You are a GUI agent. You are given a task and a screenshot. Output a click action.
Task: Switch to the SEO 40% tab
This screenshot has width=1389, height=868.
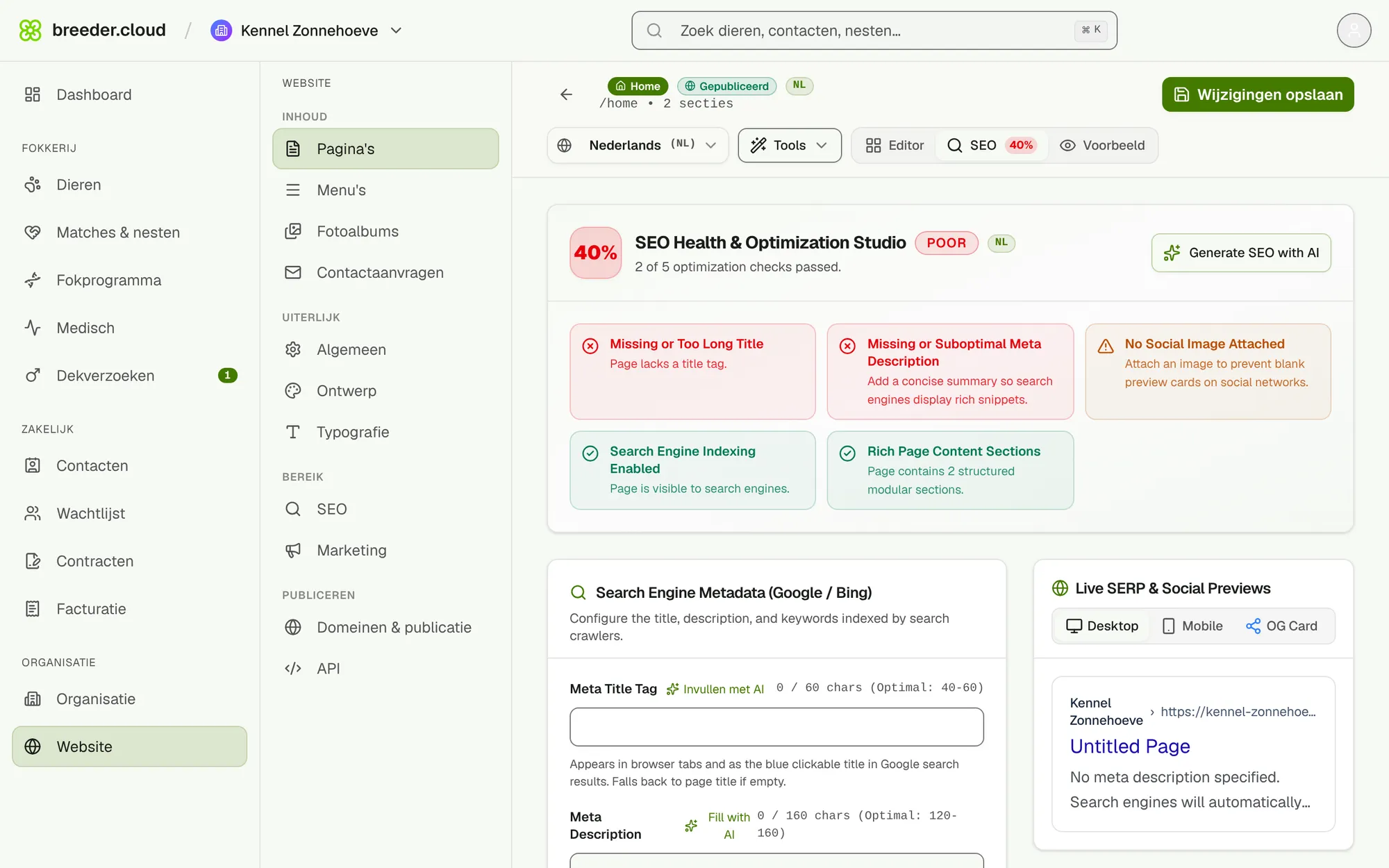click(992, 145)
